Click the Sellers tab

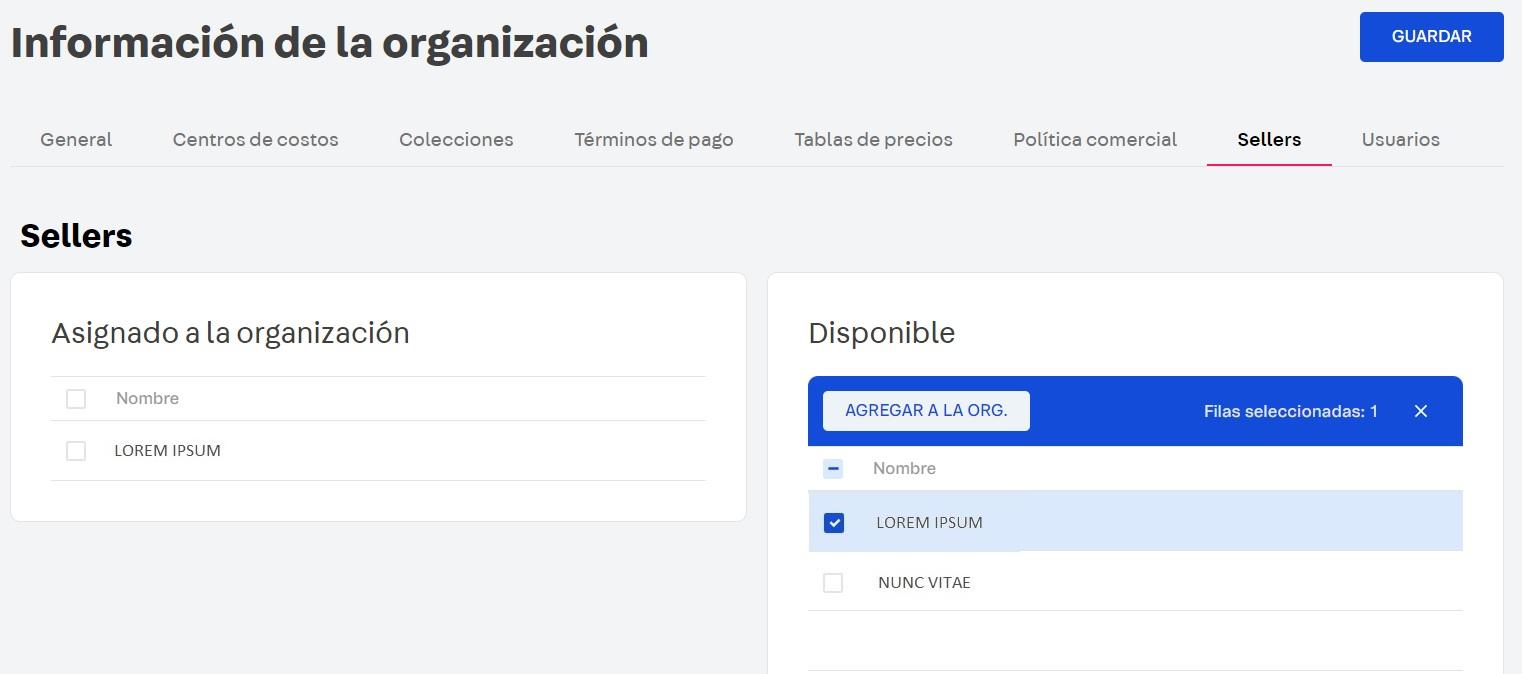click(1268, 139)
